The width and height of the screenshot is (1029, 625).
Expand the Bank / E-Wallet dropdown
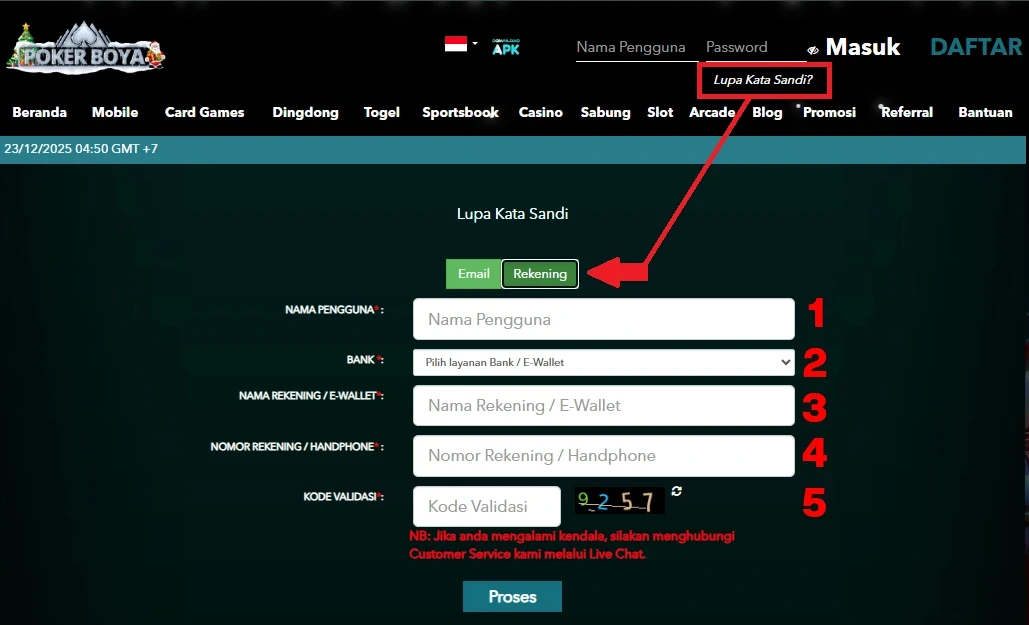pyautogui.click(x=603, y=362)
